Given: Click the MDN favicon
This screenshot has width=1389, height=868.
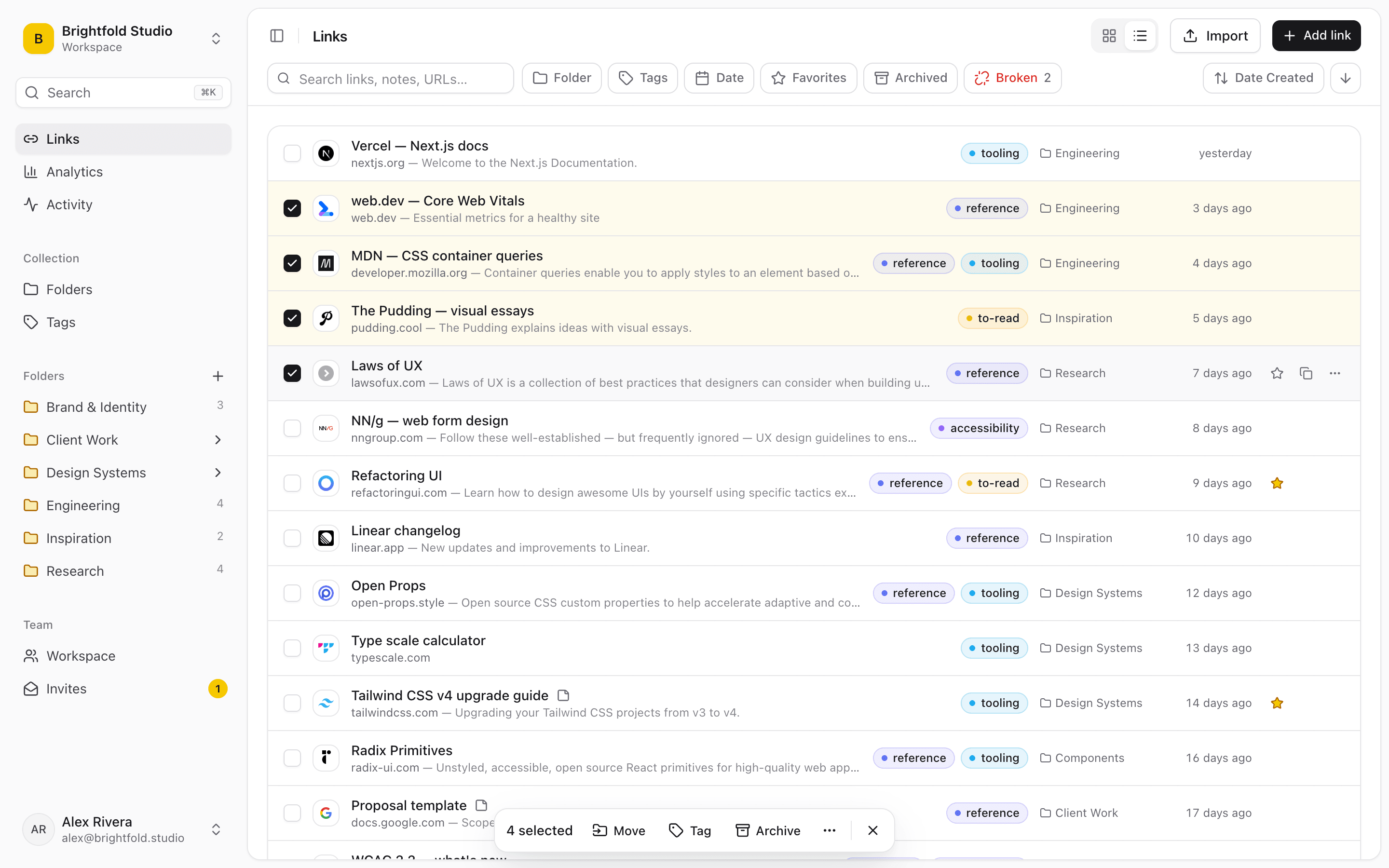Looking at the screenshot, I should 326,263.
